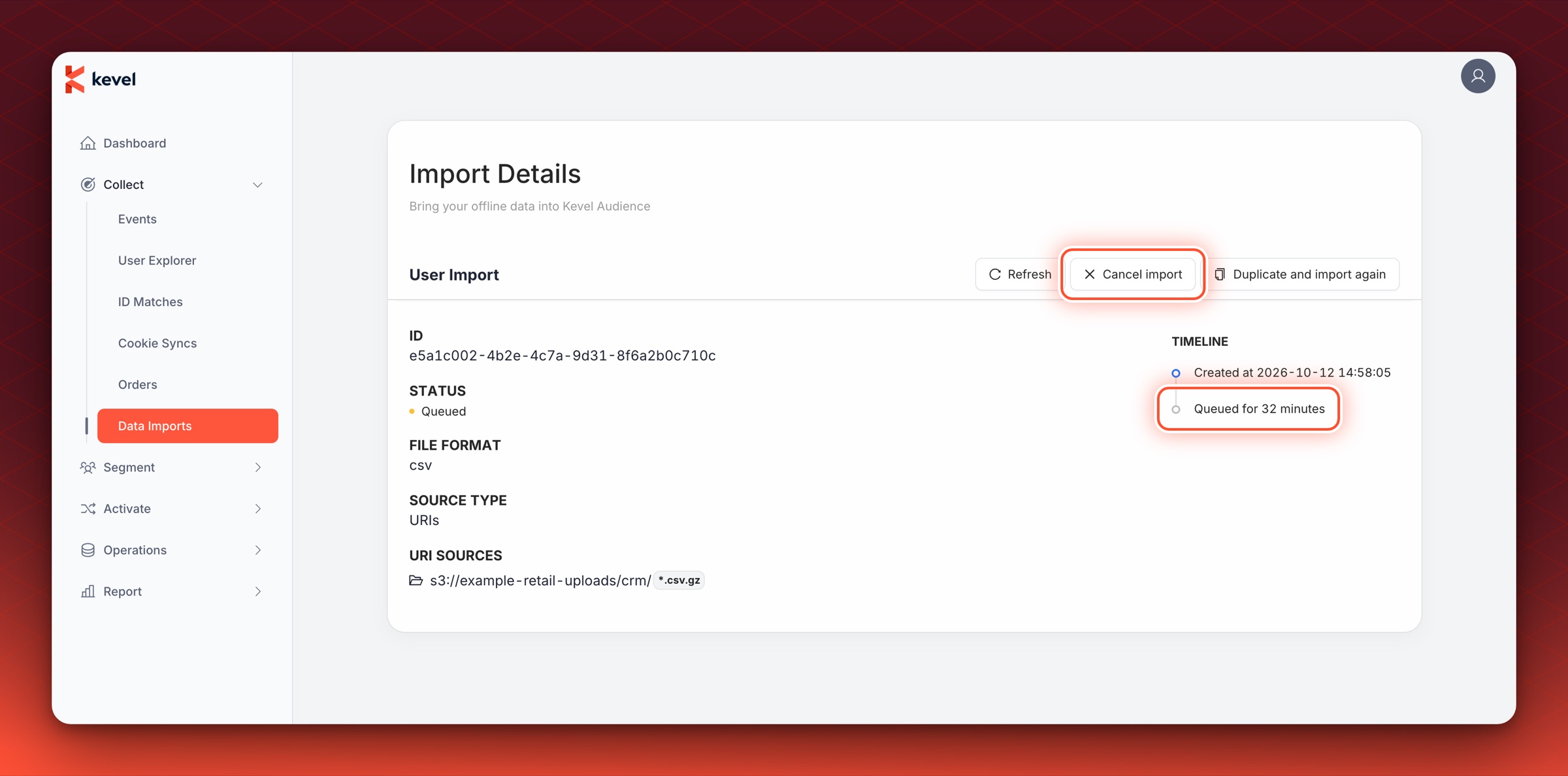Expand the Activate section chevron
The width and height of the screenshot is (1568, 776).
258,509
